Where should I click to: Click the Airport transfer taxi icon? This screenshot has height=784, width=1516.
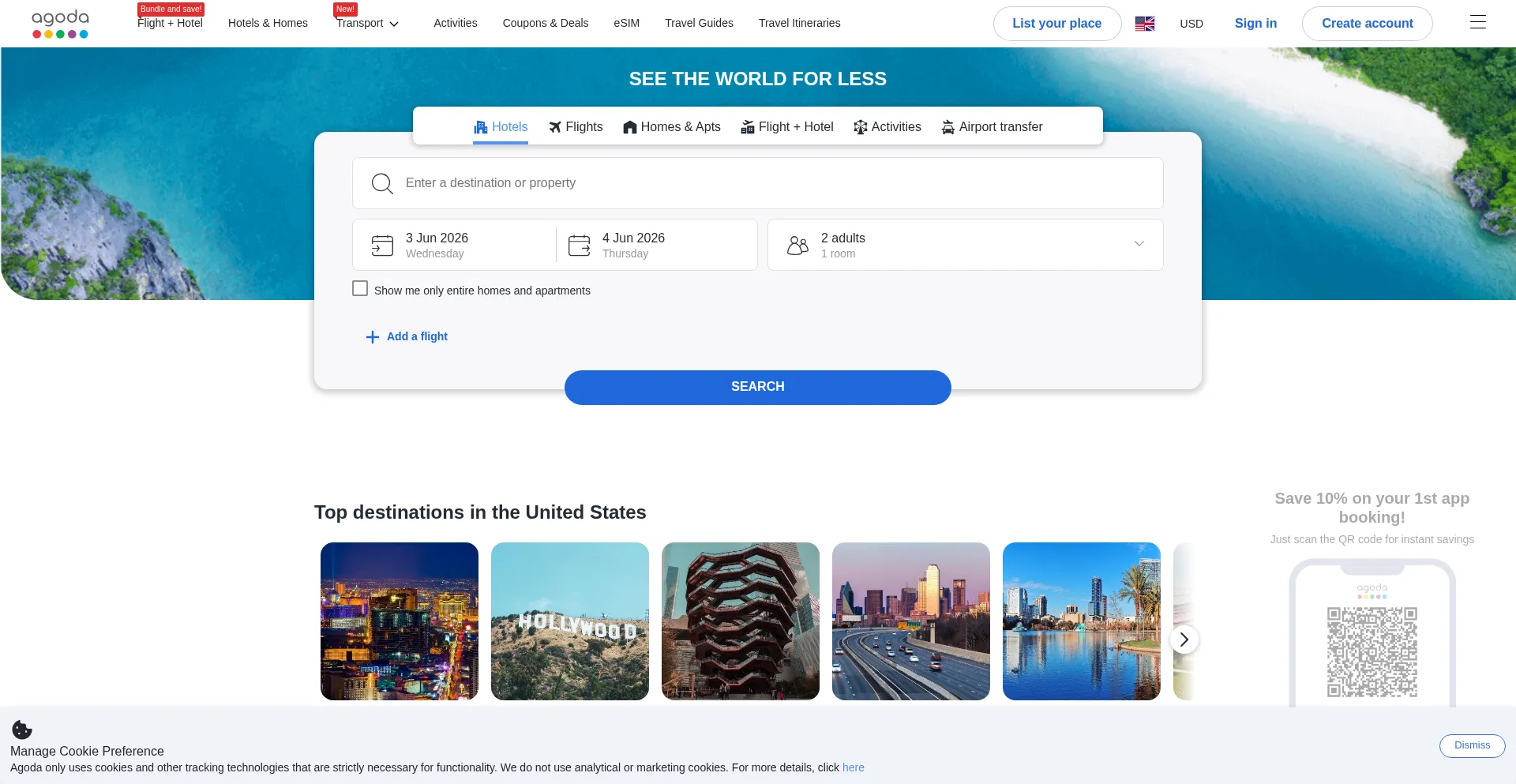[x=948, y=127]
